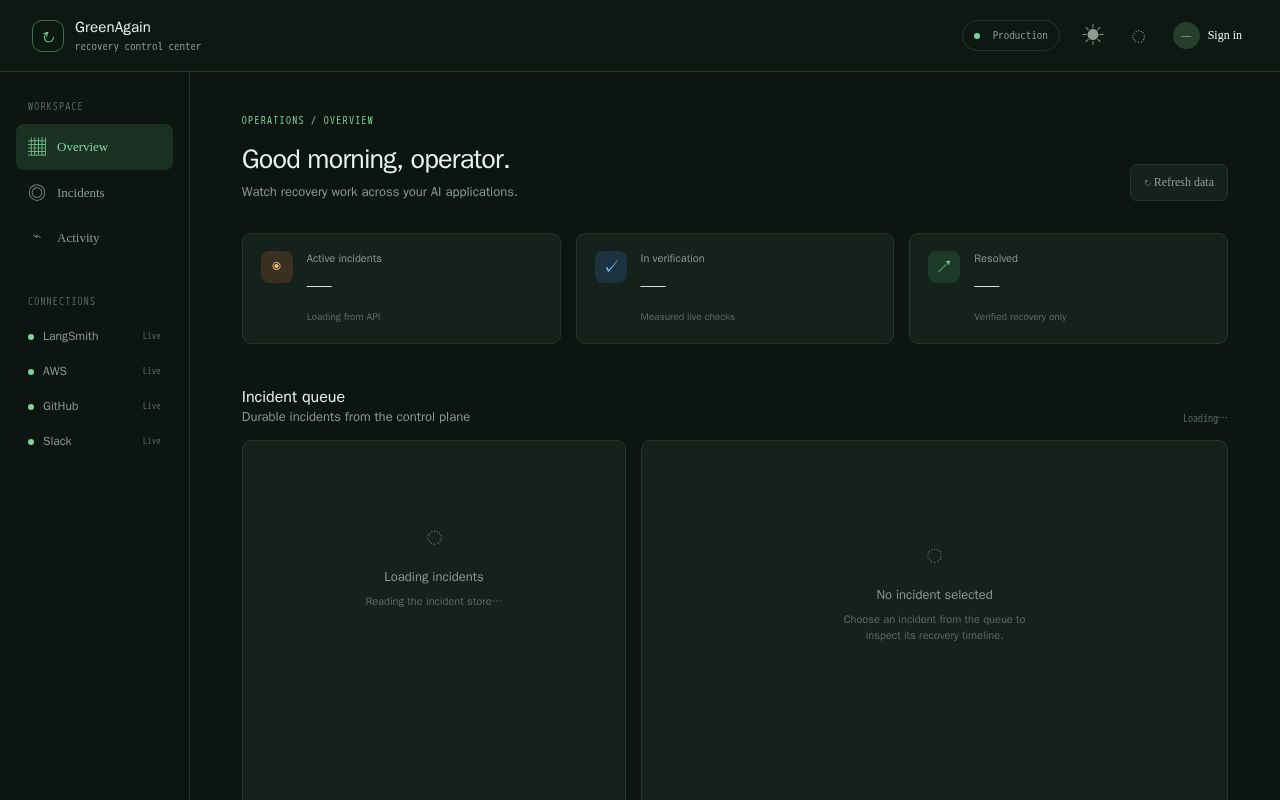Select the Slack connection

[94, 441]
